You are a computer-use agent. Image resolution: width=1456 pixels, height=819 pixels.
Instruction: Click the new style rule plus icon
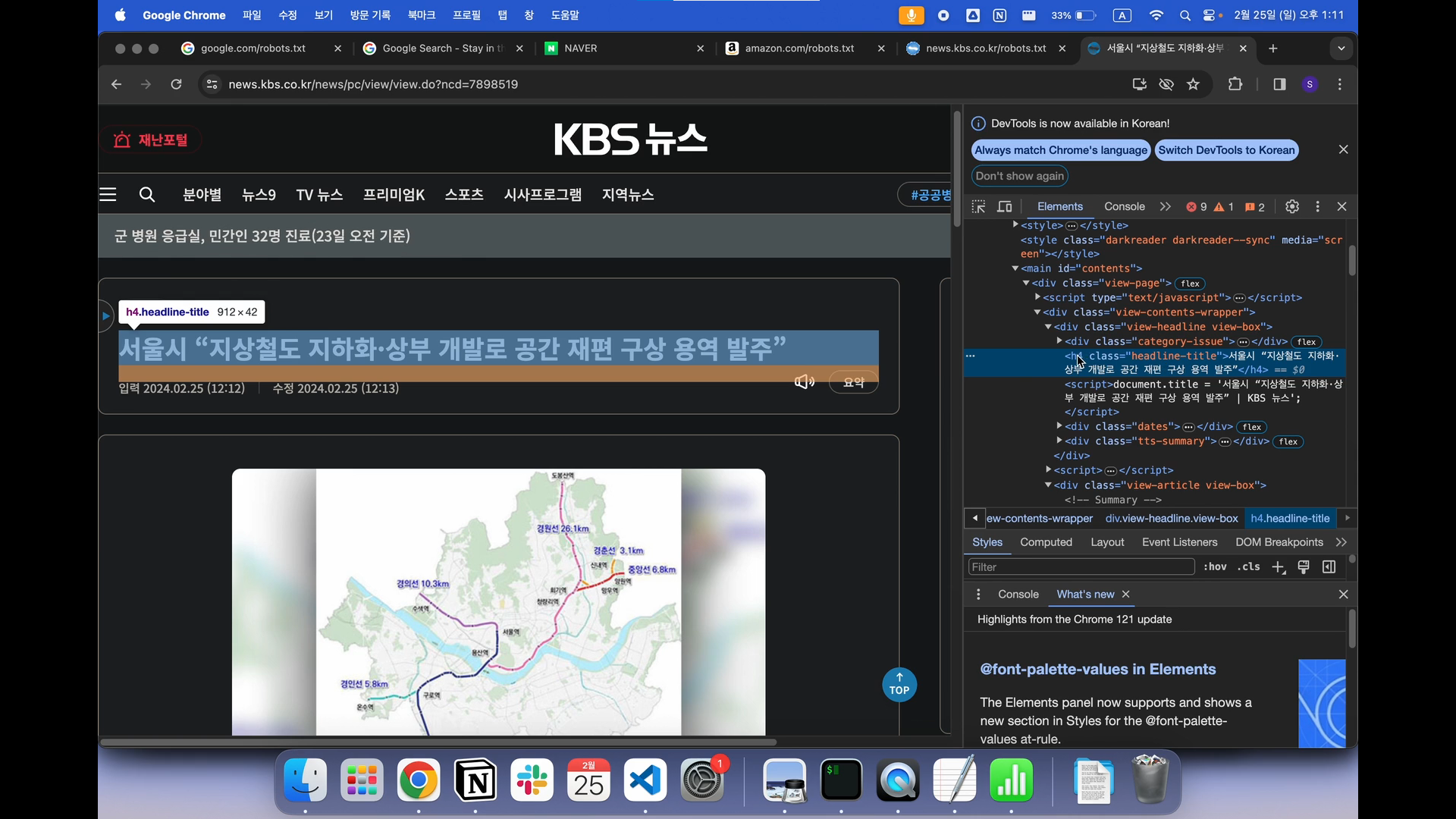pyautogui.click(x=1279, y=567)
